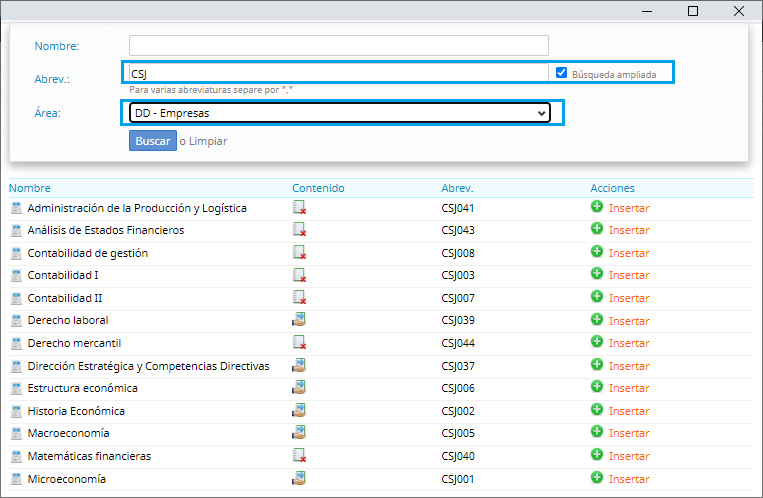This screenshot has height=498, width=763.
Task: Insert the Microeconomía subject
Action: 629,479
